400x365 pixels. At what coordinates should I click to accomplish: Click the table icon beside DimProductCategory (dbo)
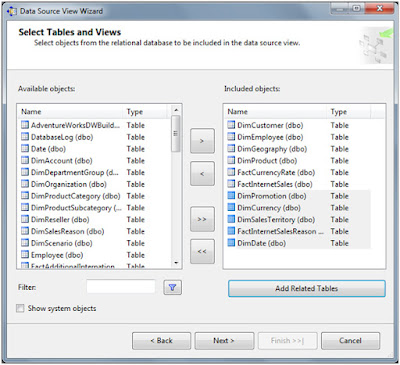click(x=25, y=196)
